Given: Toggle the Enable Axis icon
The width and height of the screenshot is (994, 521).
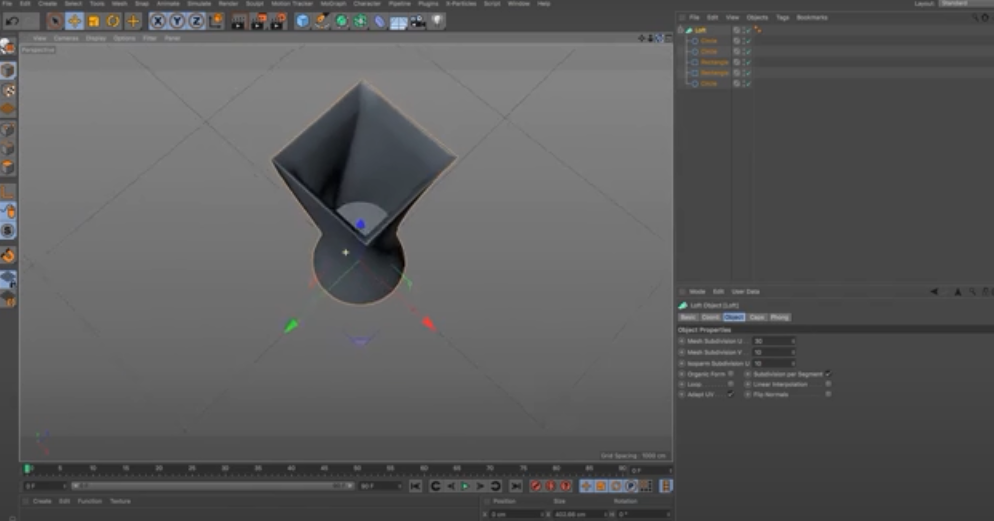Looking at the screenshot, I should 8,192.
